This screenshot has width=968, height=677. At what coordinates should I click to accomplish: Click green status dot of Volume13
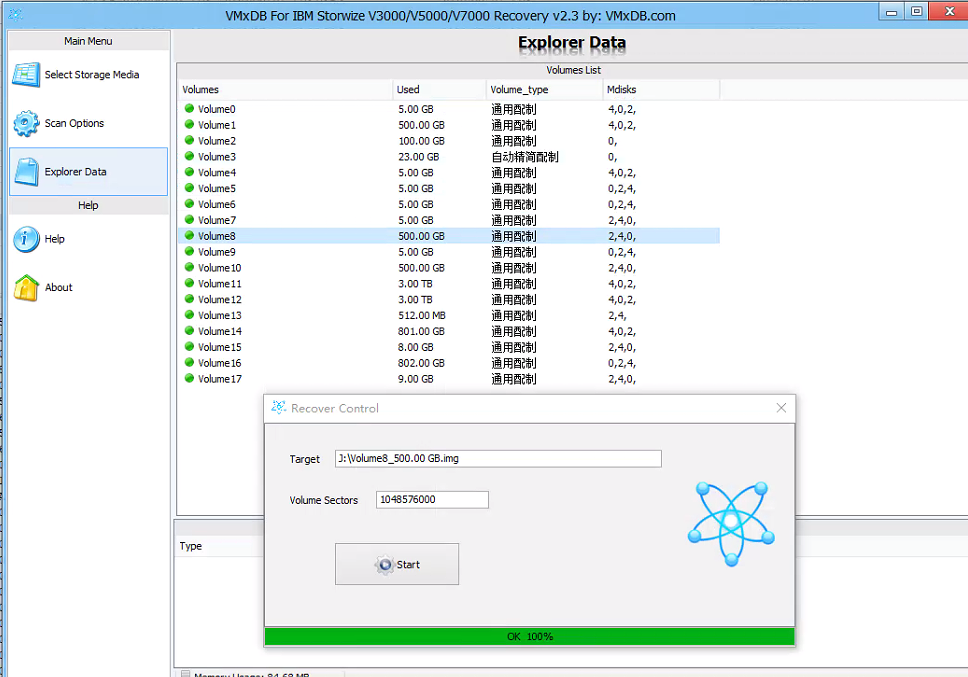pyautogui.click(x=190, y=315)
